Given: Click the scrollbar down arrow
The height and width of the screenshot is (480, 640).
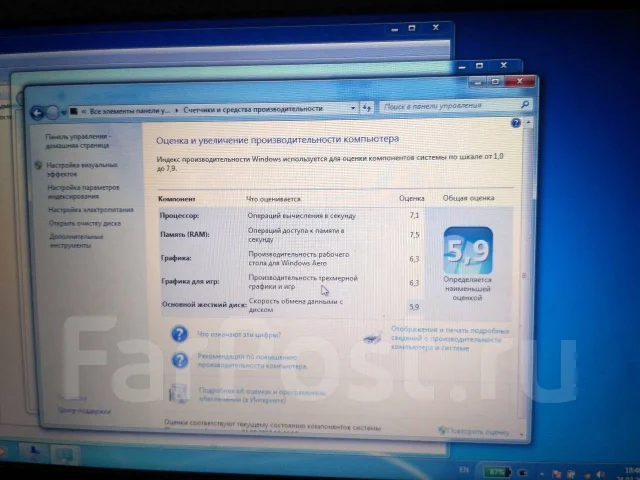Looking at the screenshot, I should pyautogui.click(x=523, y=435).
